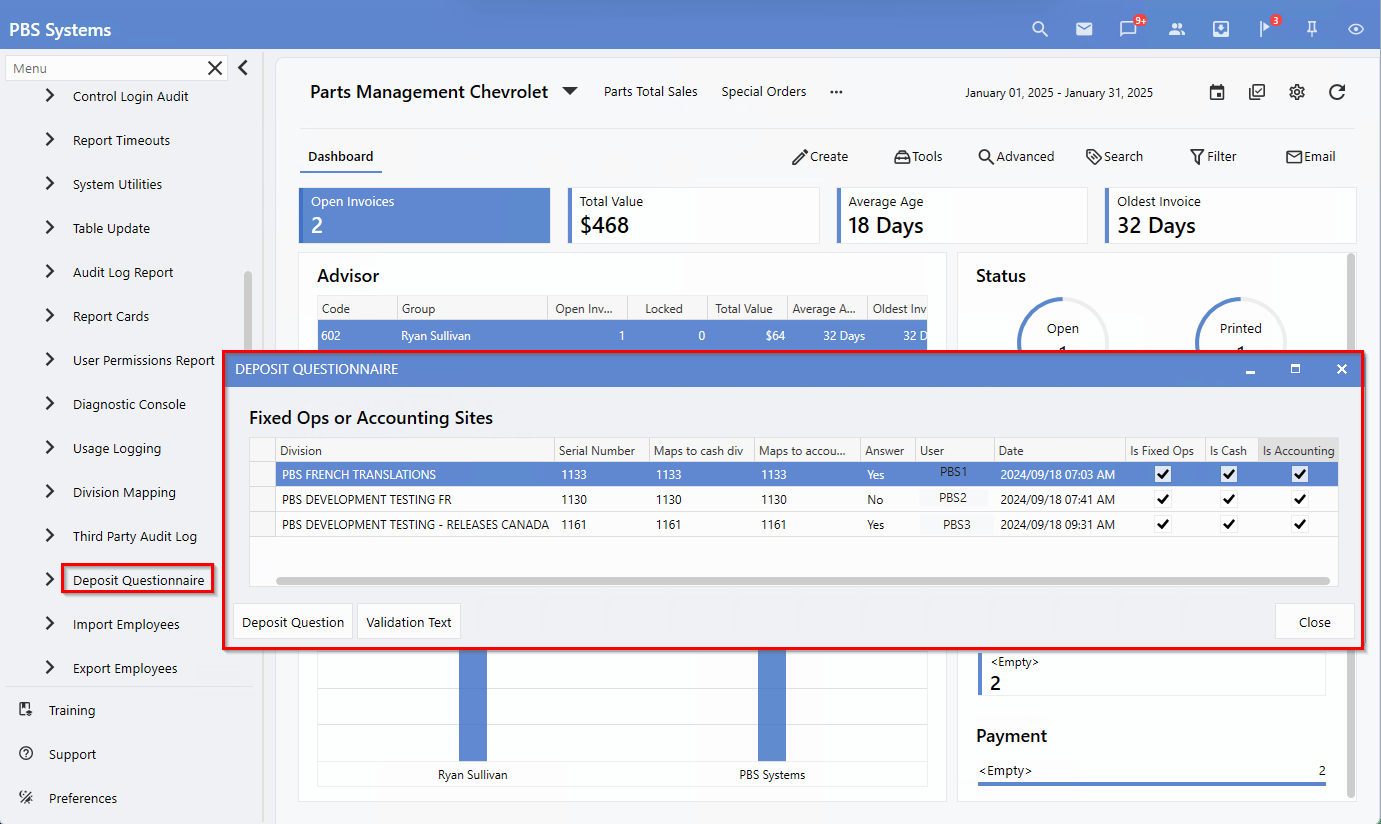This screenshot has height=824, width=1381.
Task: Open the users group icon in top bar
Action: coord(1177,29)
